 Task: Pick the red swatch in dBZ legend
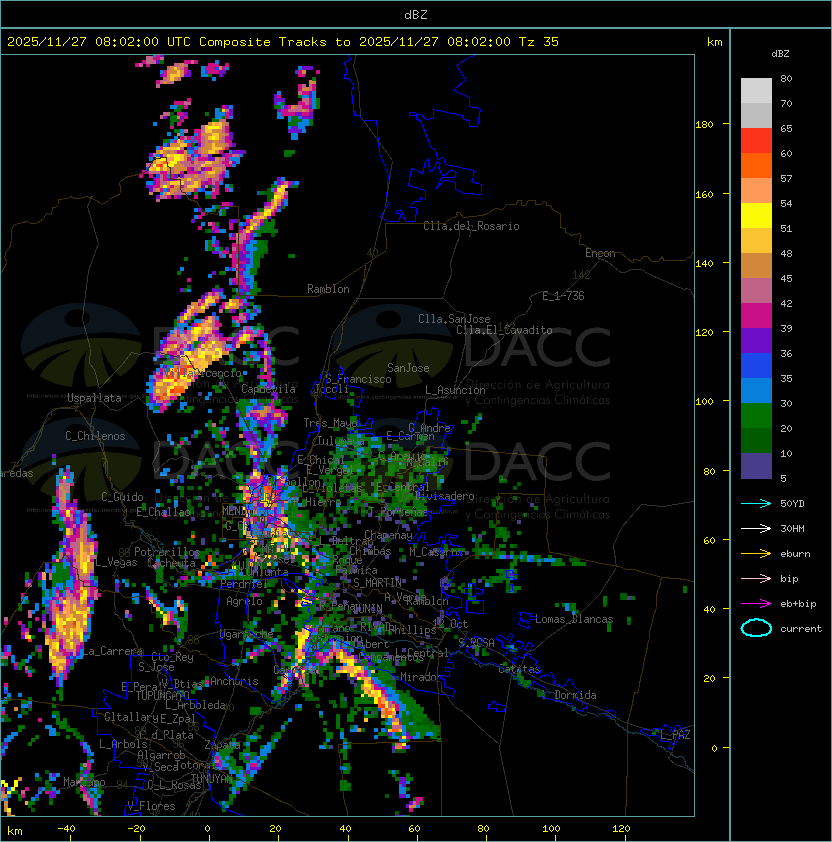[x=756, y=141]
